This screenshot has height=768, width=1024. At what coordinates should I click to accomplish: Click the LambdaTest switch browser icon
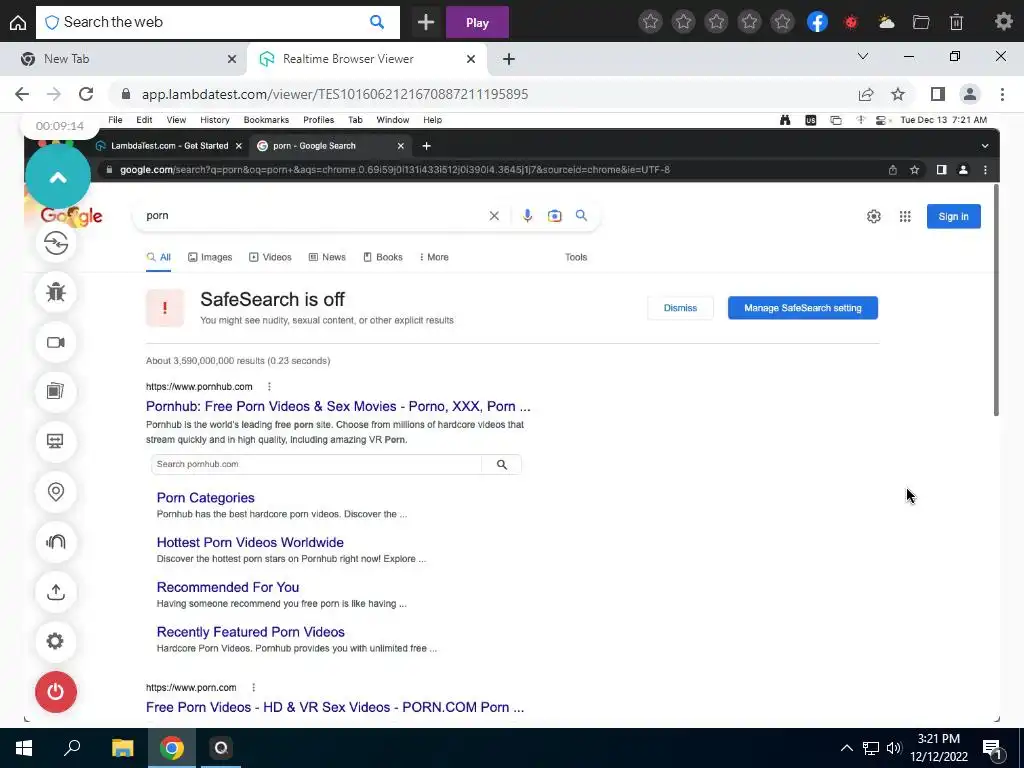[x=56, y=243]
